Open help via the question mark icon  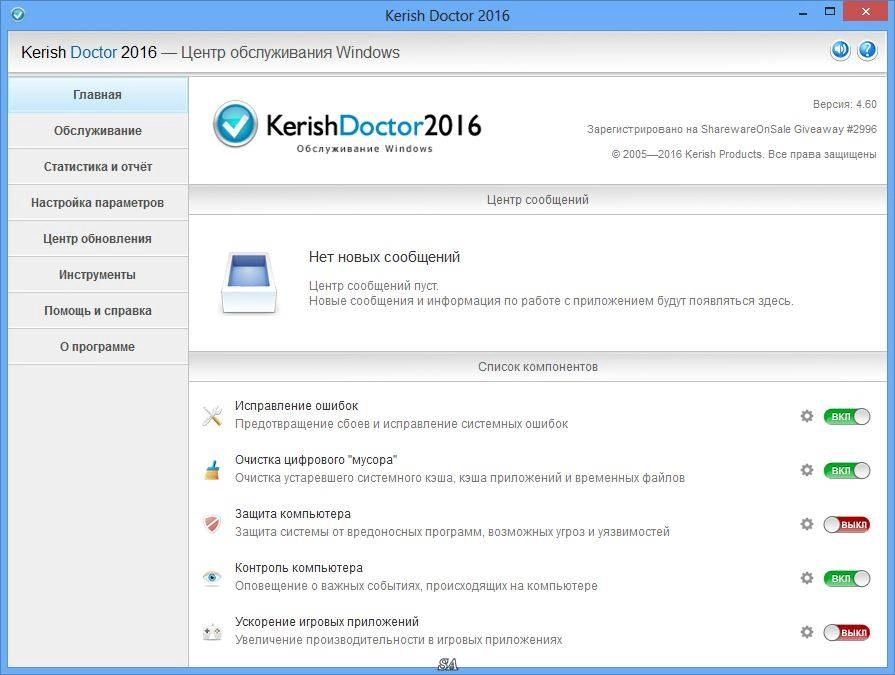[867, 50]
